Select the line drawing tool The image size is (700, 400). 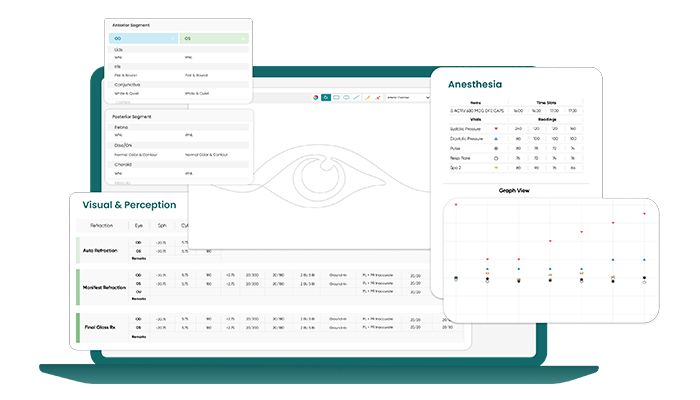click(x=356, y=97)
